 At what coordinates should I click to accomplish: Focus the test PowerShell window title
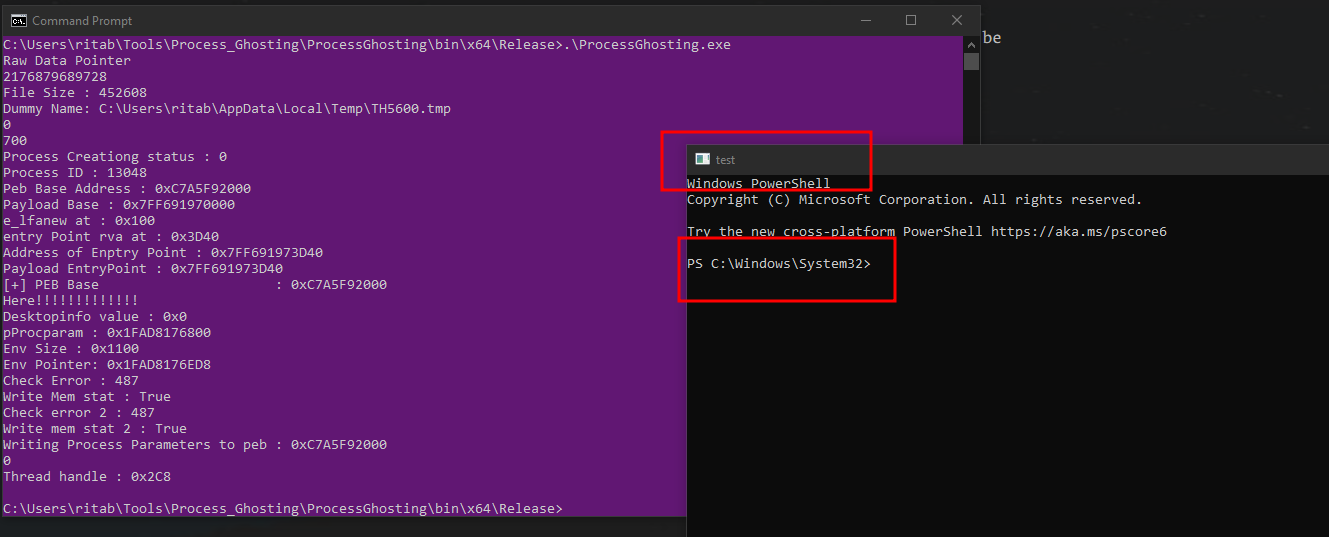725,160
